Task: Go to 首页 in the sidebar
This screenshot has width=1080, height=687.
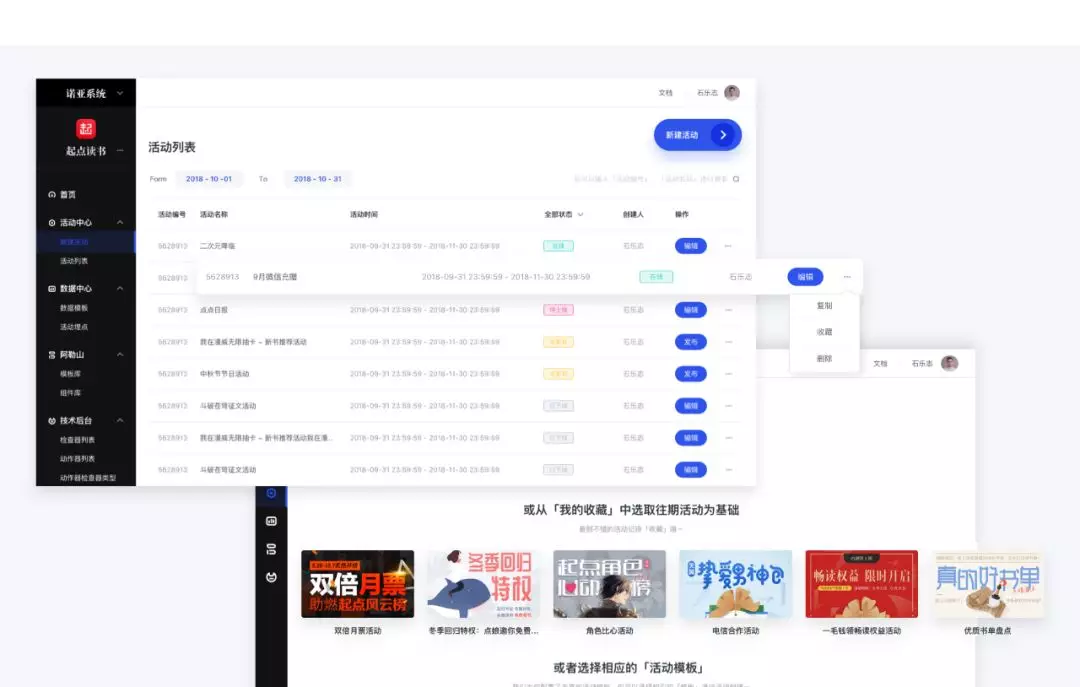Action: click(68, 194)
